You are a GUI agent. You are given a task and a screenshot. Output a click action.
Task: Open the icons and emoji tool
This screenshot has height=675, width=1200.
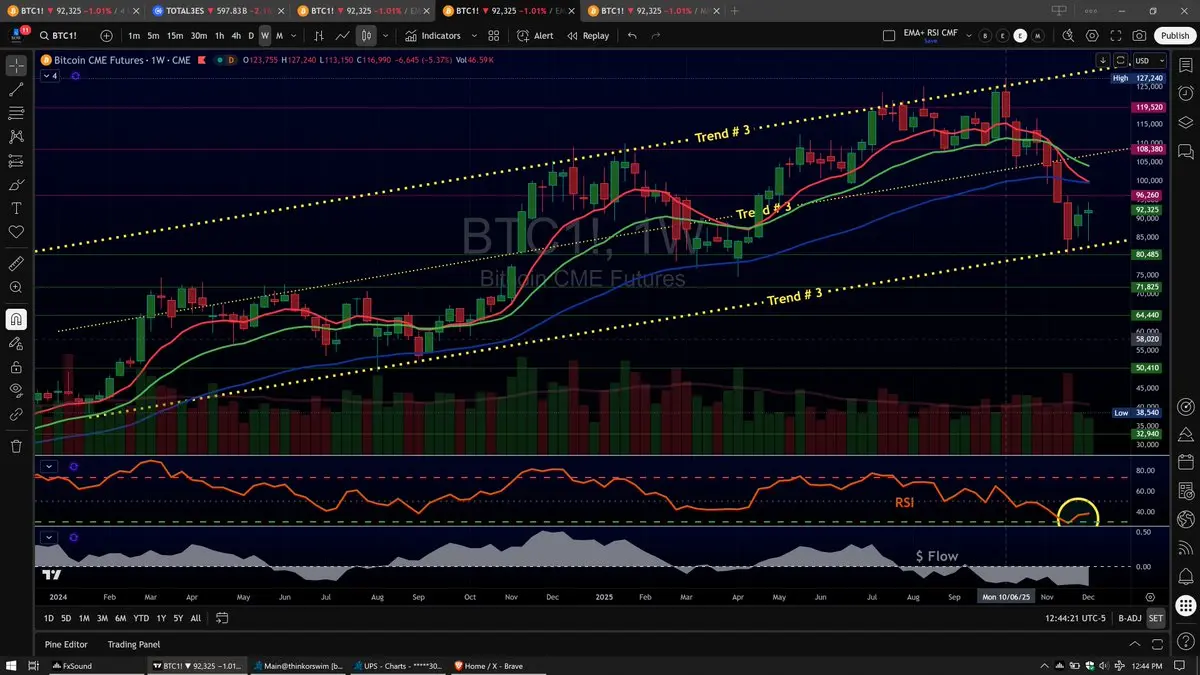coord(16,232)
